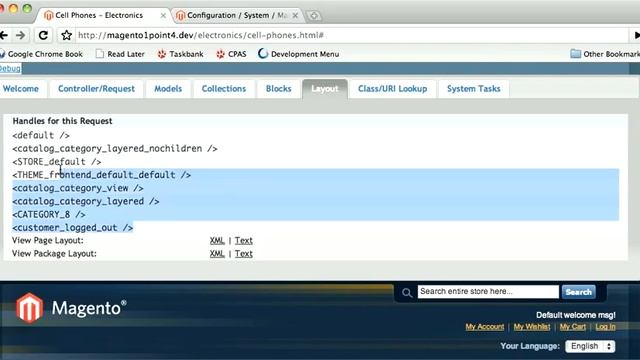
Task: View Page Layout as Text
Action: pyautogui.click(x=244, y=240)
